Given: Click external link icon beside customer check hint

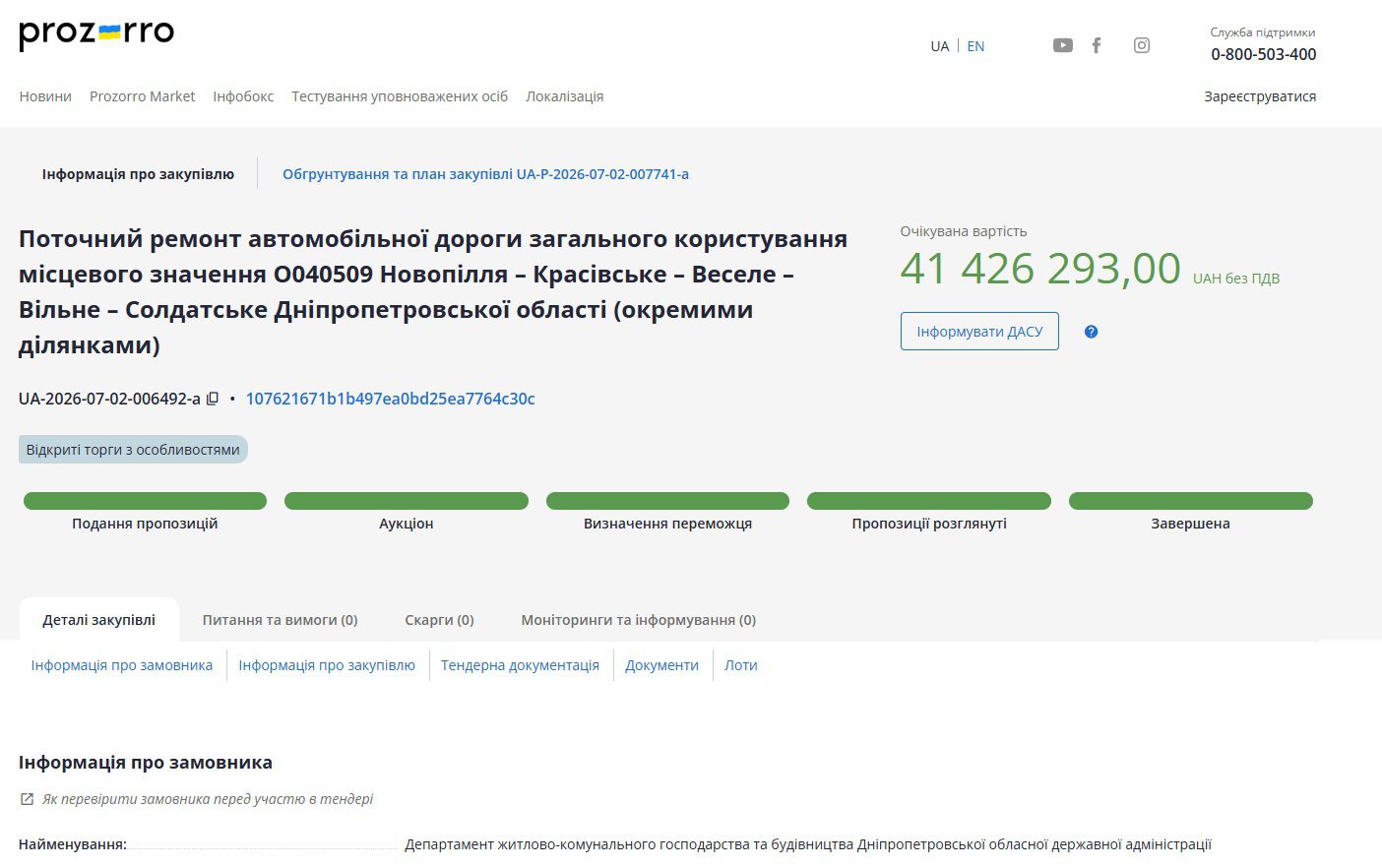Looking at the screenshot, I should point(27,799).
